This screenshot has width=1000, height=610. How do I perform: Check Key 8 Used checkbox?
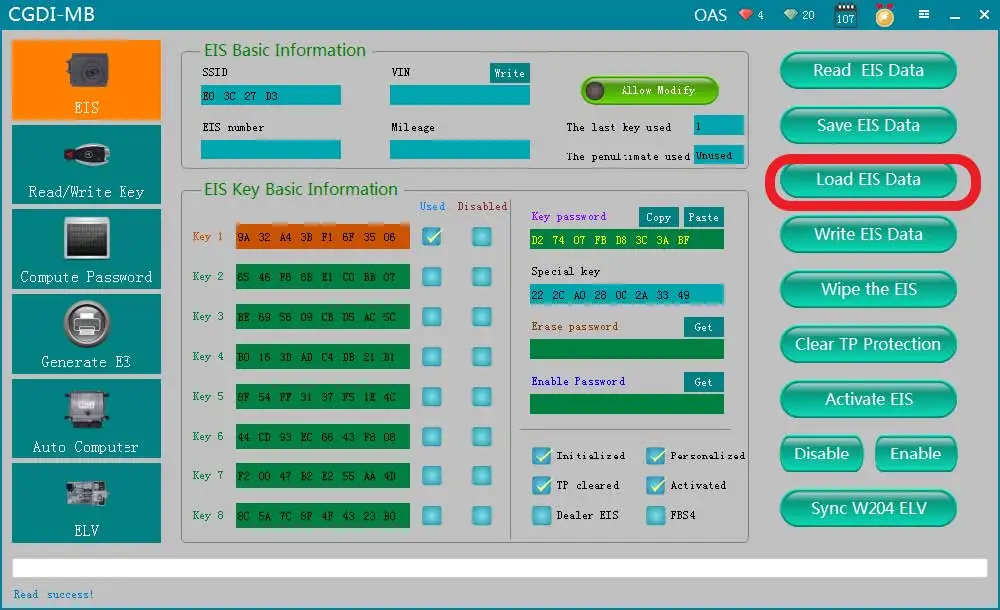point(432,516)
